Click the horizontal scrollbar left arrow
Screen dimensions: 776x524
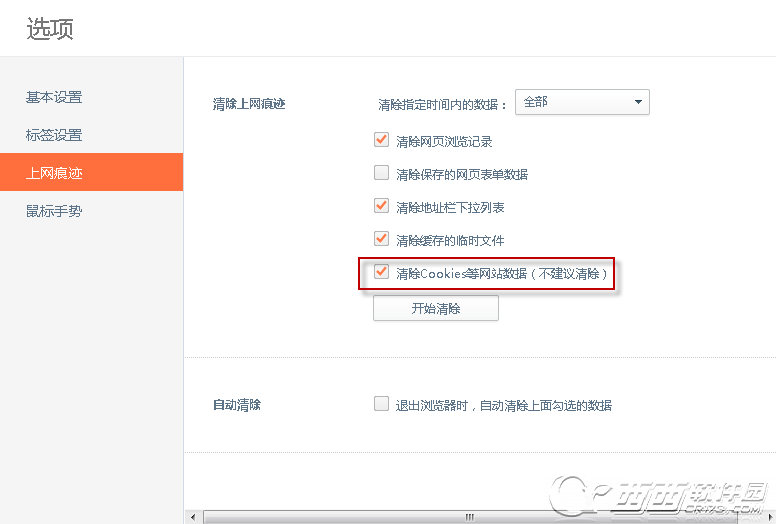[x=193, y=518]
